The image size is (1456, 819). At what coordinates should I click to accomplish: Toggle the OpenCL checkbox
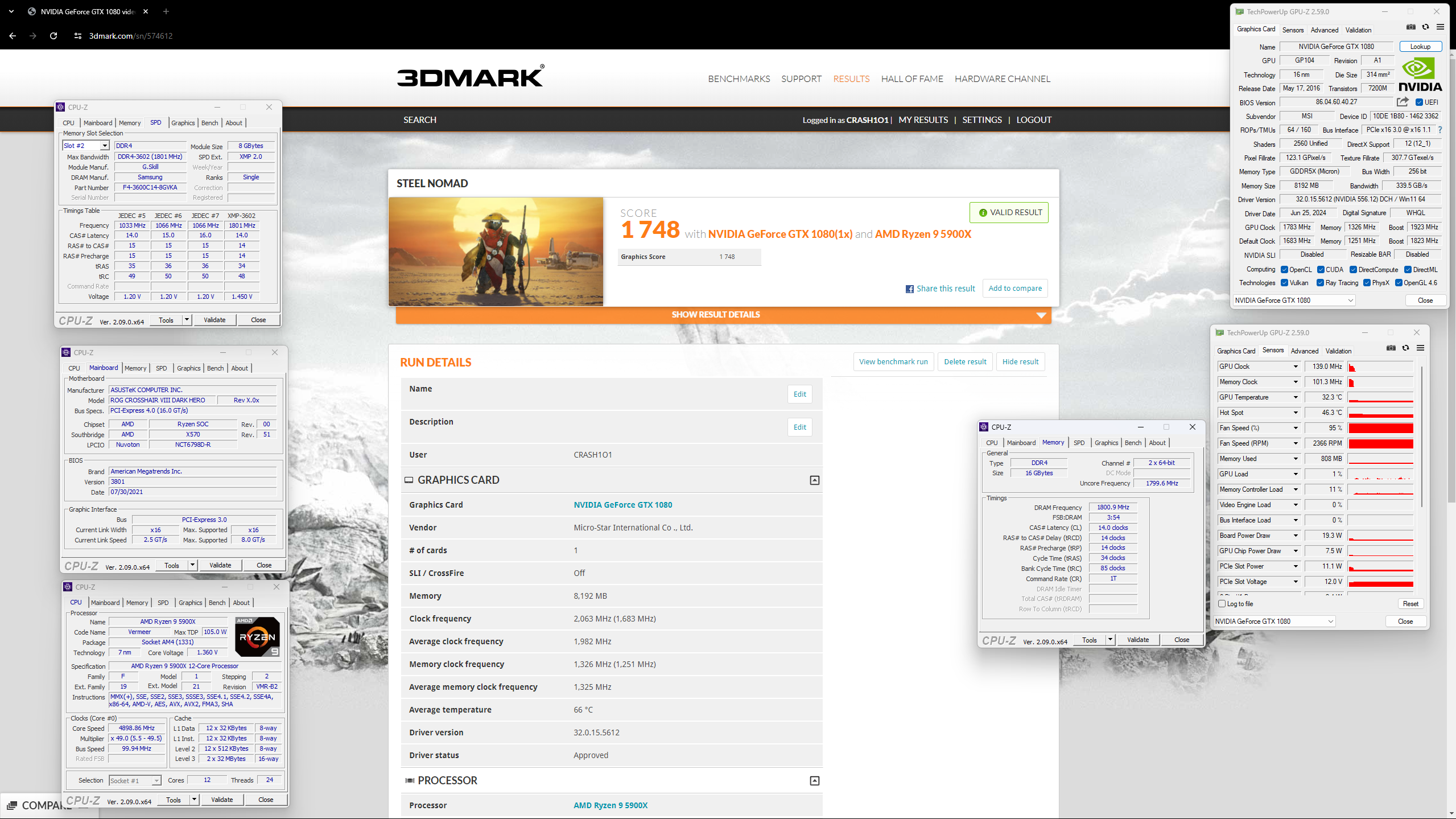[x=1284, y=270]
